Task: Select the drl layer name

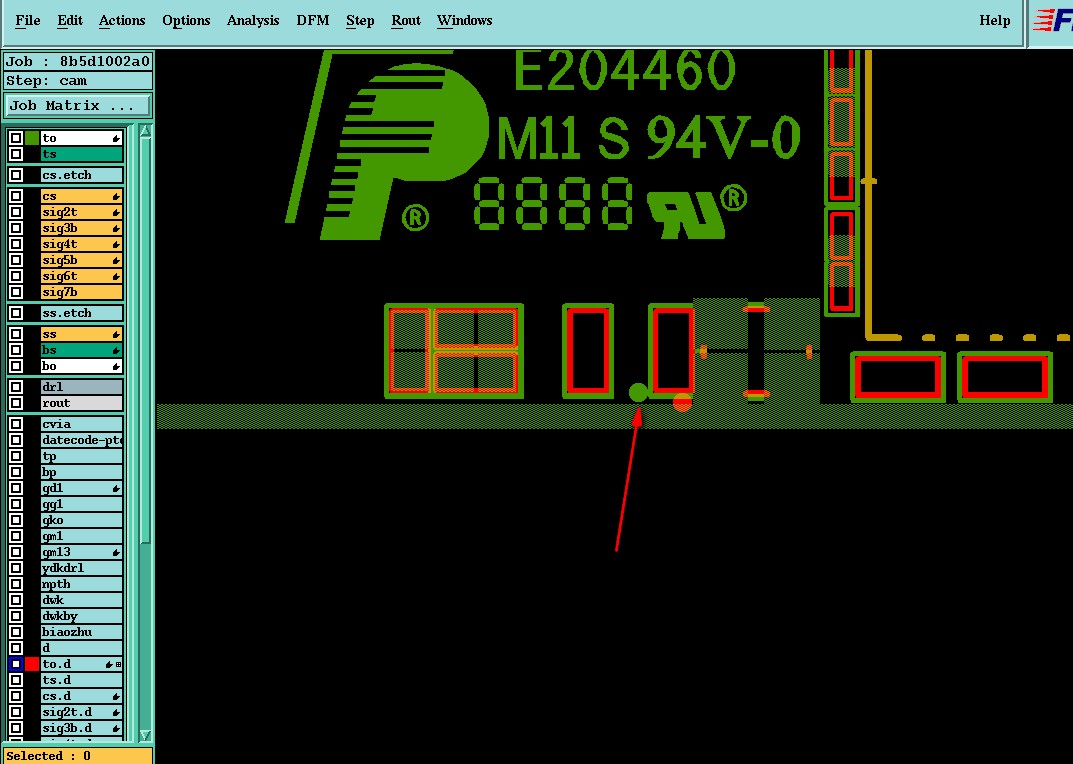Action: (81, 387)
